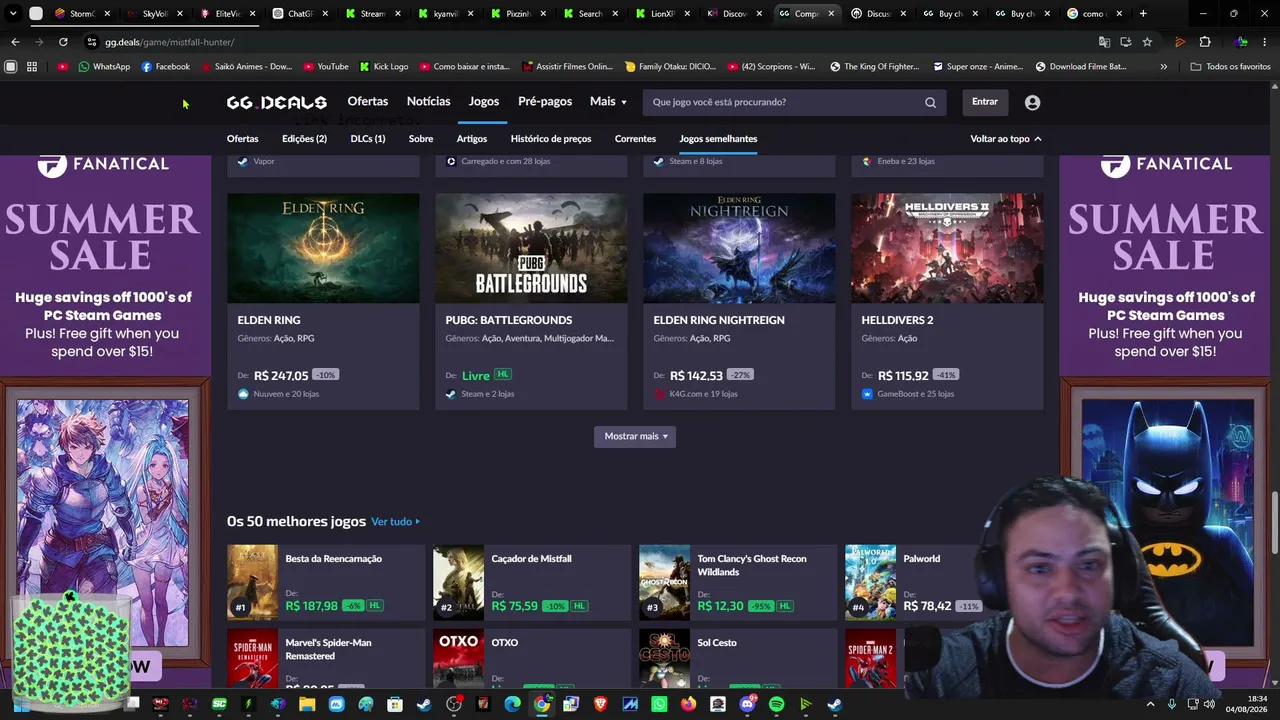
Task: Click the ELDEN RING cover thumbnail
Action: point(323,248)
